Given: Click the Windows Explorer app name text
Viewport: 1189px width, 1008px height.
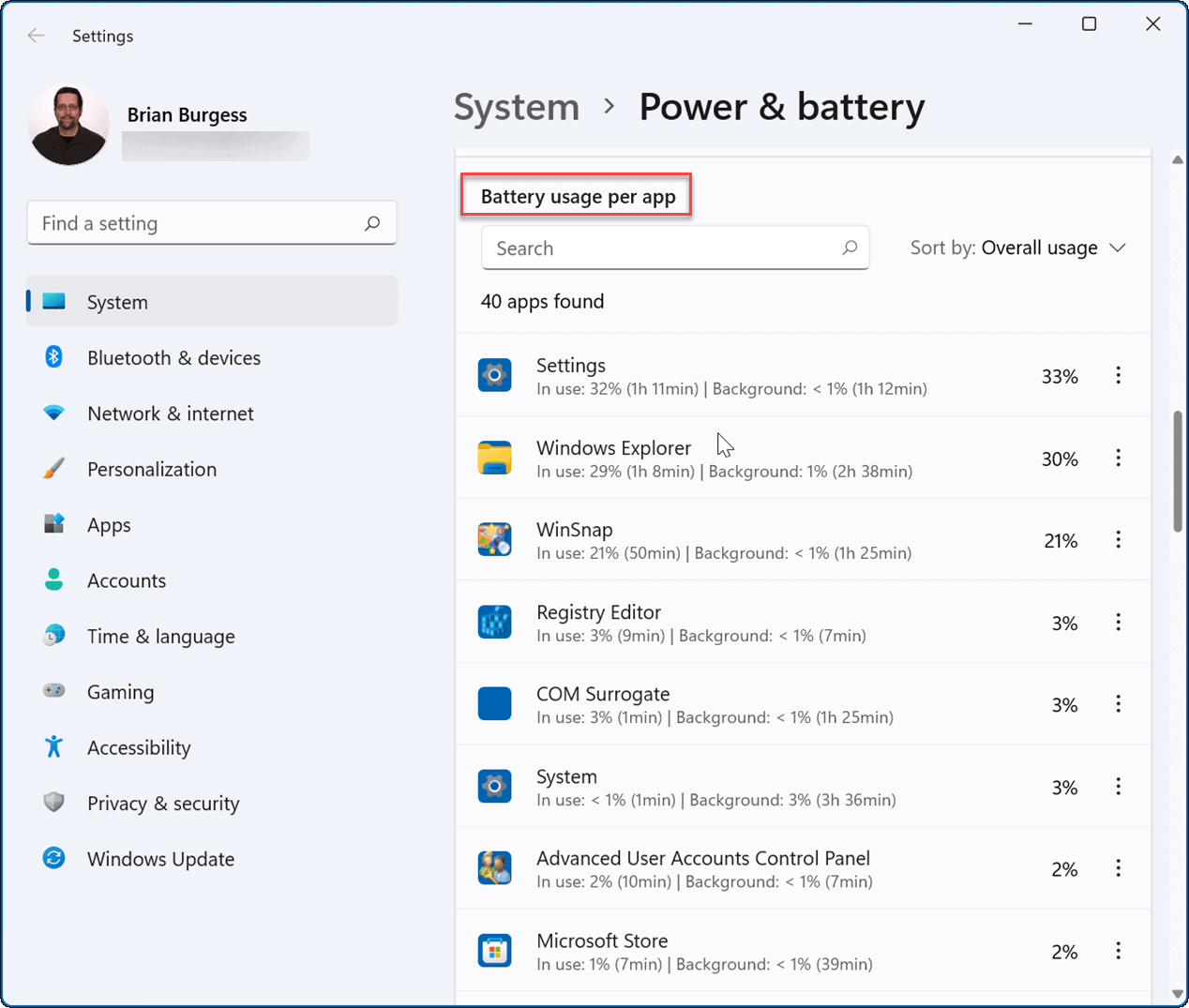Looking at the screenshot, I should point(613,447).
